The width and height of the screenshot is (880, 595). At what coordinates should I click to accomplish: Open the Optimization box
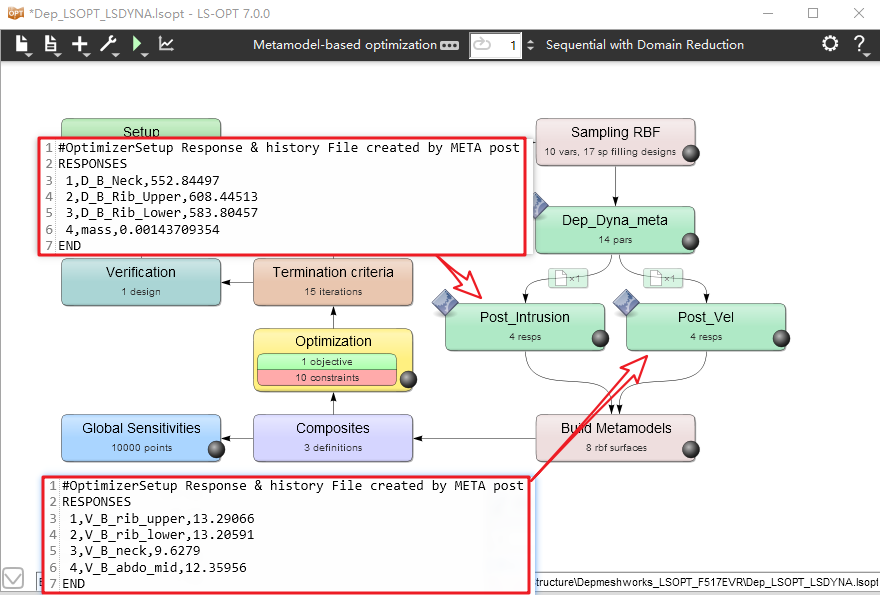coord(333,359)
